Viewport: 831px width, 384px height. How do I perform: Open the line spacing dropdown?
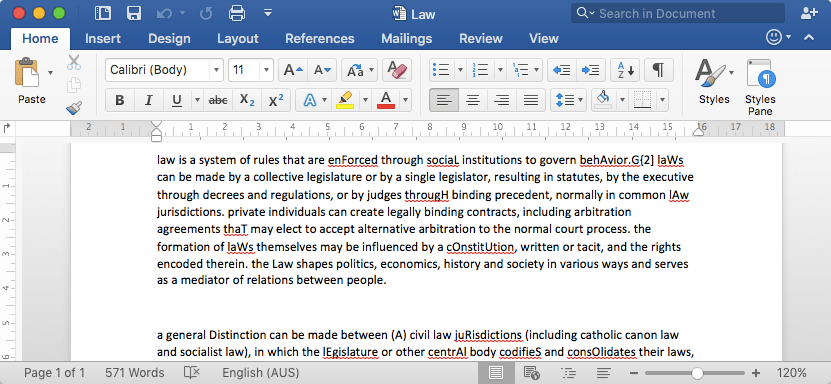(x=568, y=100)
